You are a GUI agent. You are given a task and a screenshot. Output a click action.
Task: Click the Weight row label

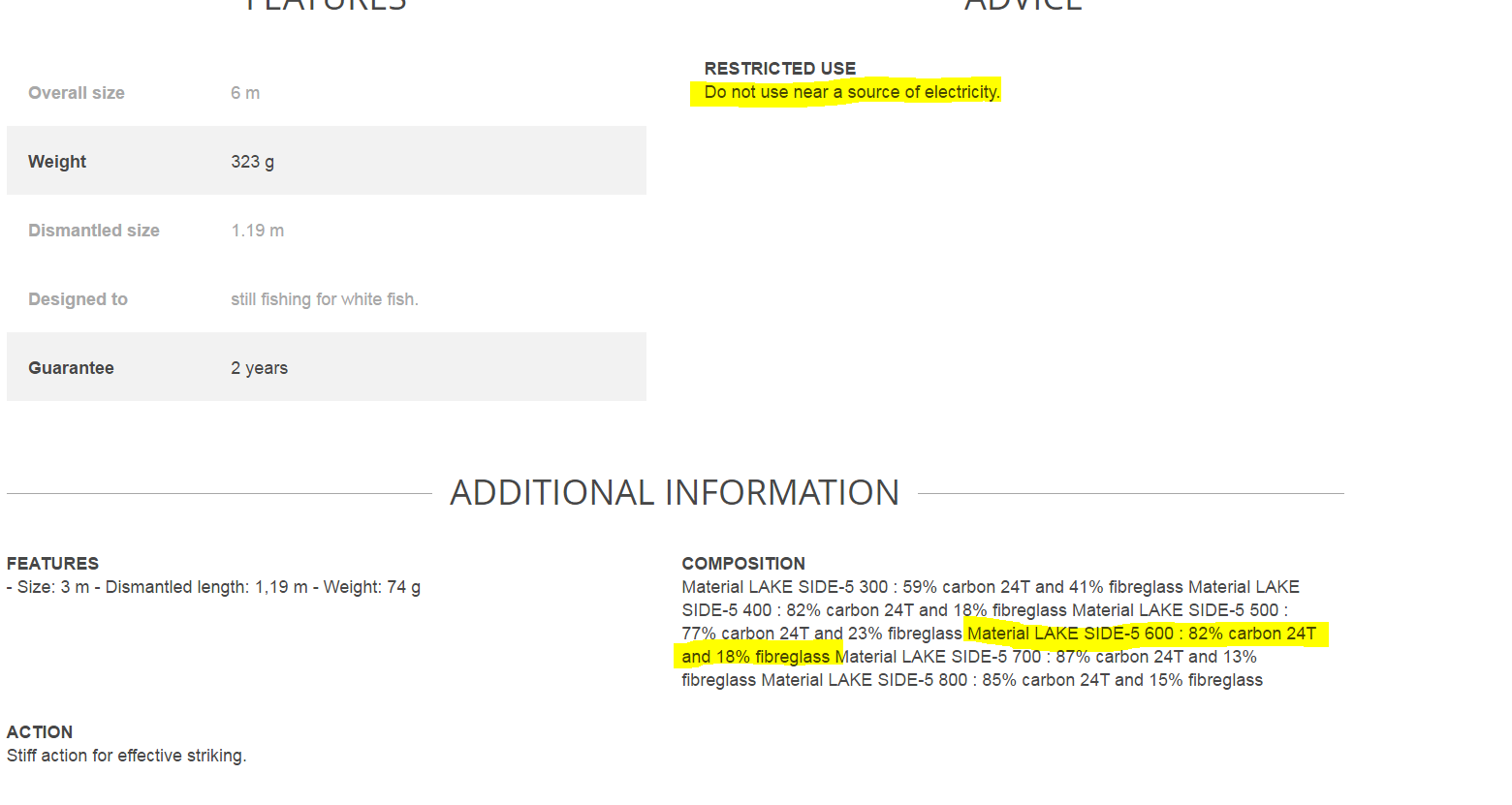click(x=57, y=162)
